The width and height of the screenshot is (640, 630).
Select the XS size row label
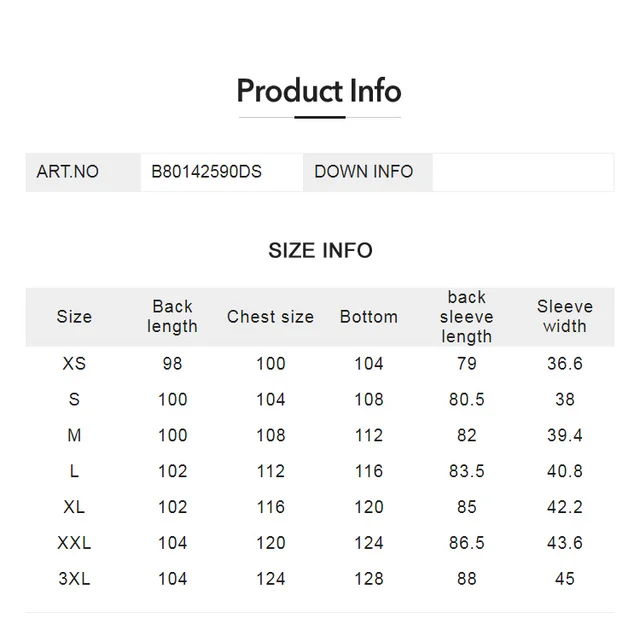tap(74, 364)
